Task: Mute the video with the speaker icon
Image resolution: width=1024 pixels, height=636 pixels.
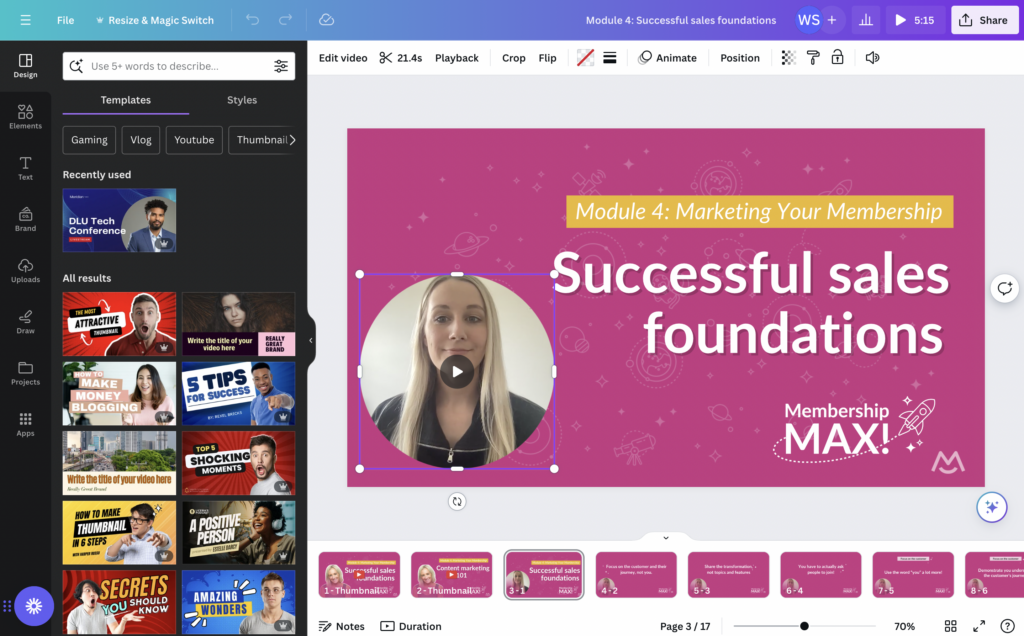Action: 871,57
